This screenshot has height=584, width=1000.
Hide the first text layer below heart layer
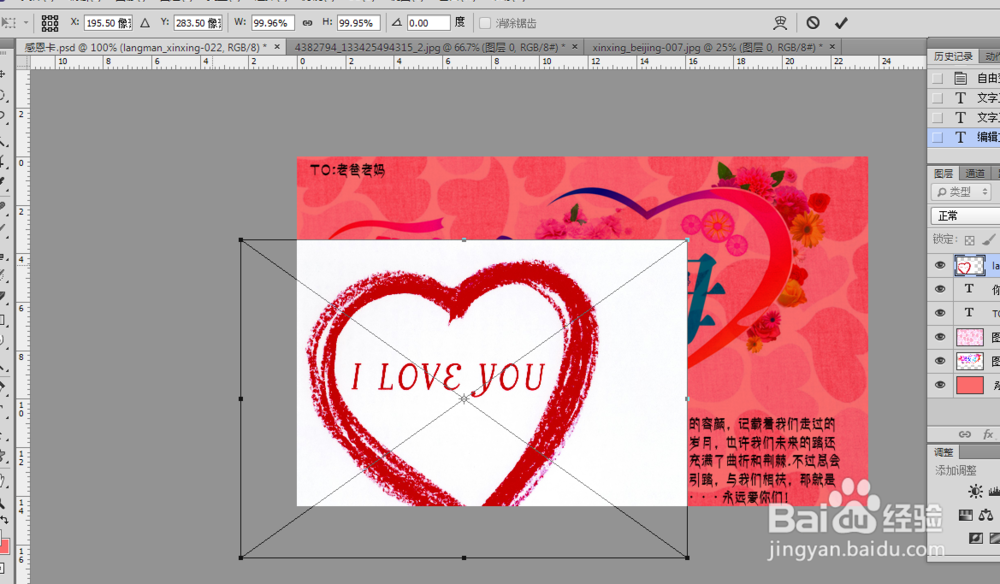(x=939, y=289)
